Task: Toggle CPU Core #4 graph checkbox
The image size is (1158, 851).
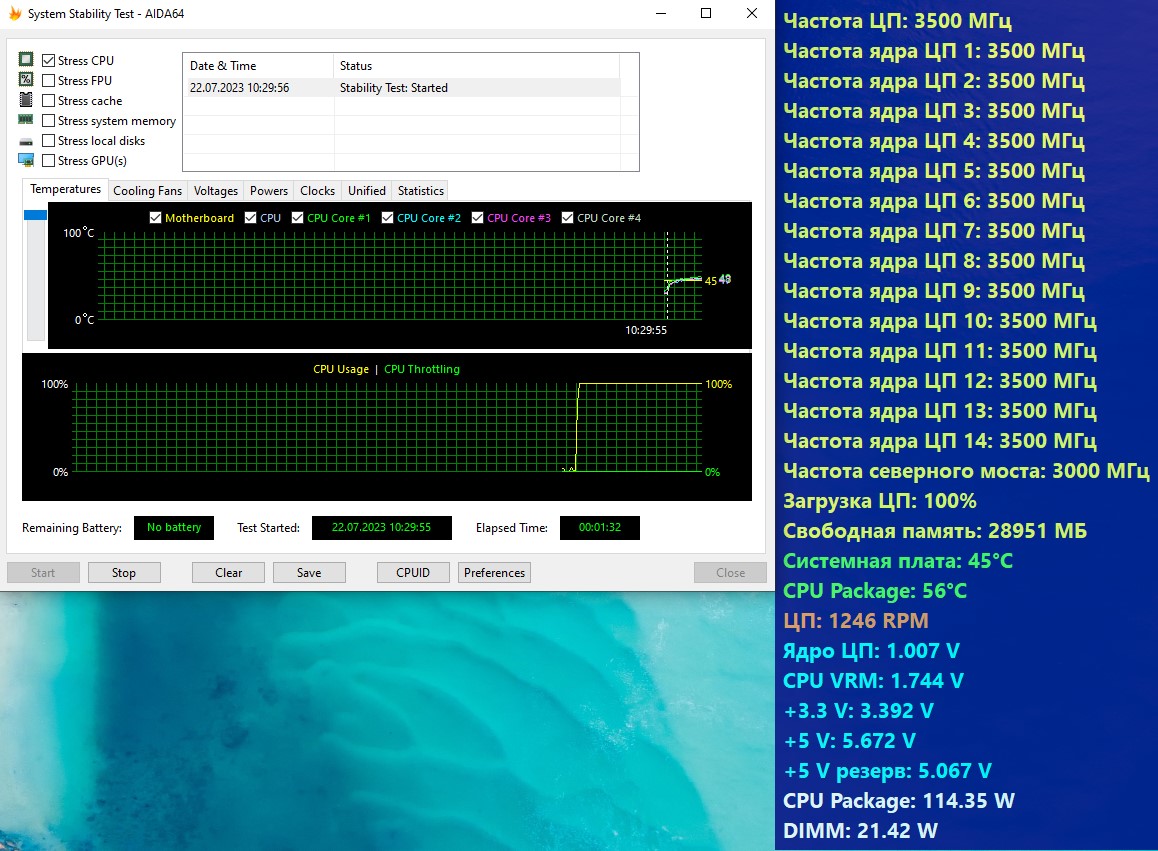Action: [567, 218]
